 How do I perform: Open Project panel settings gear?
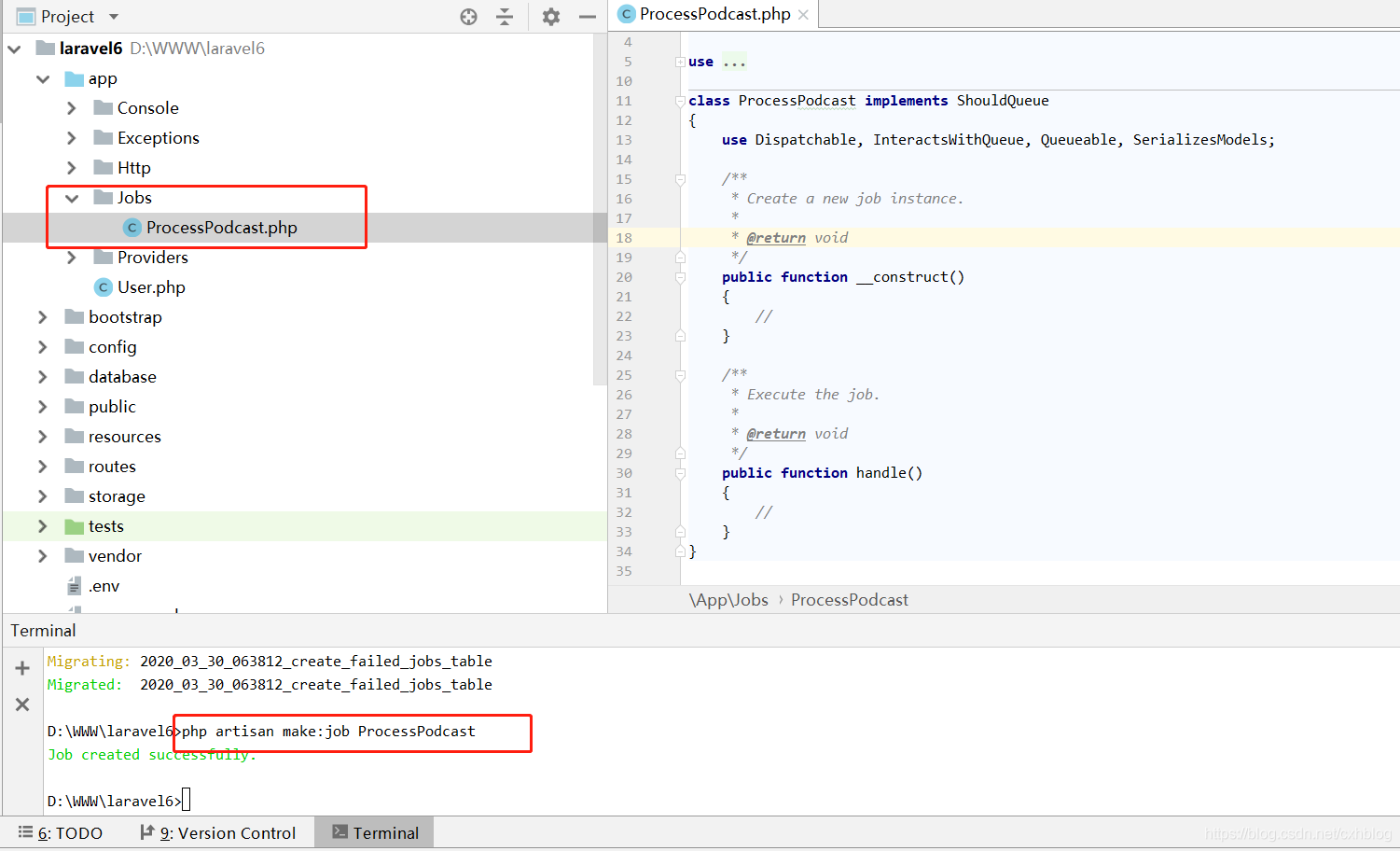tap(551, 17)
